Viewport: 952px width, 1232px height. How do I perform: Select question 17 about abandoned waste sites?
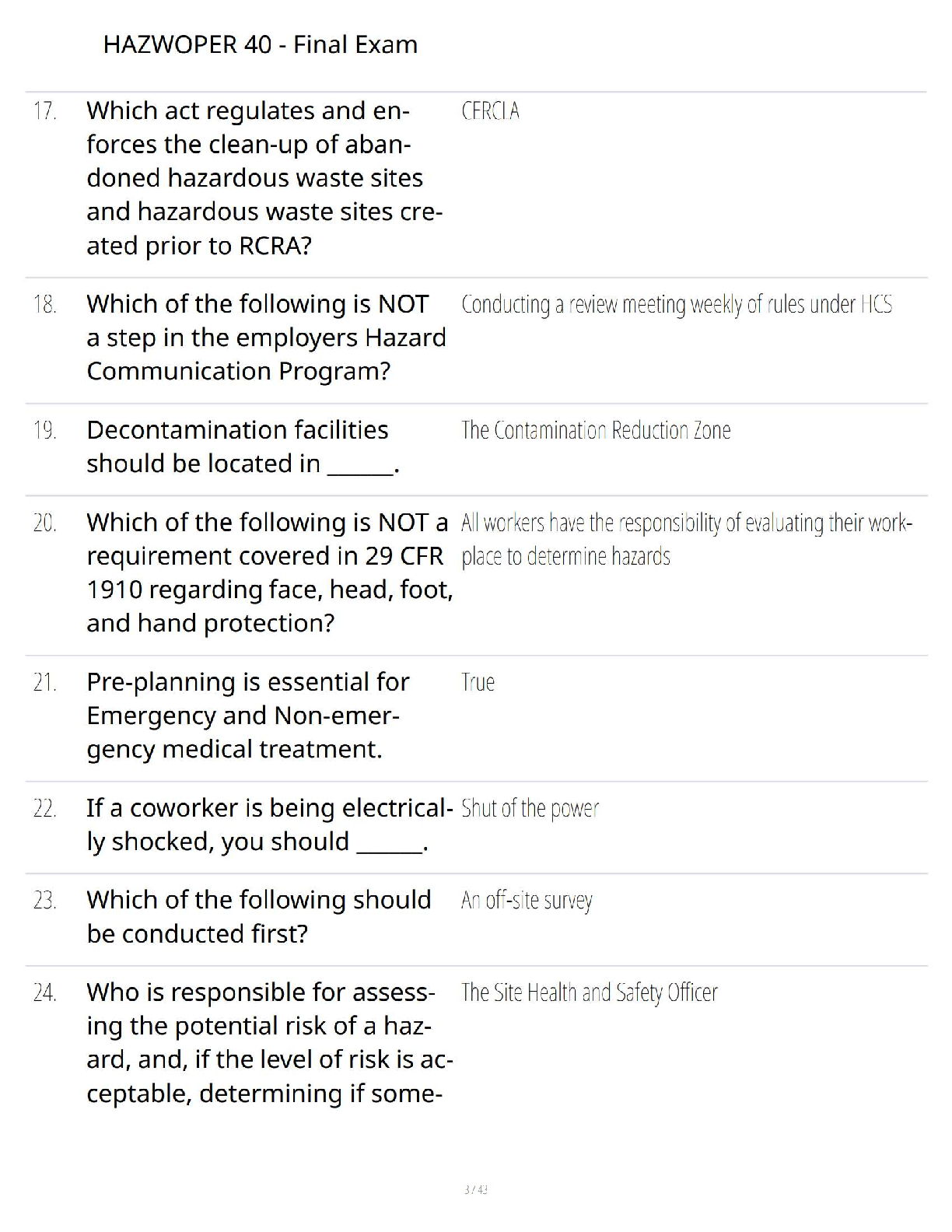point(264,178)
